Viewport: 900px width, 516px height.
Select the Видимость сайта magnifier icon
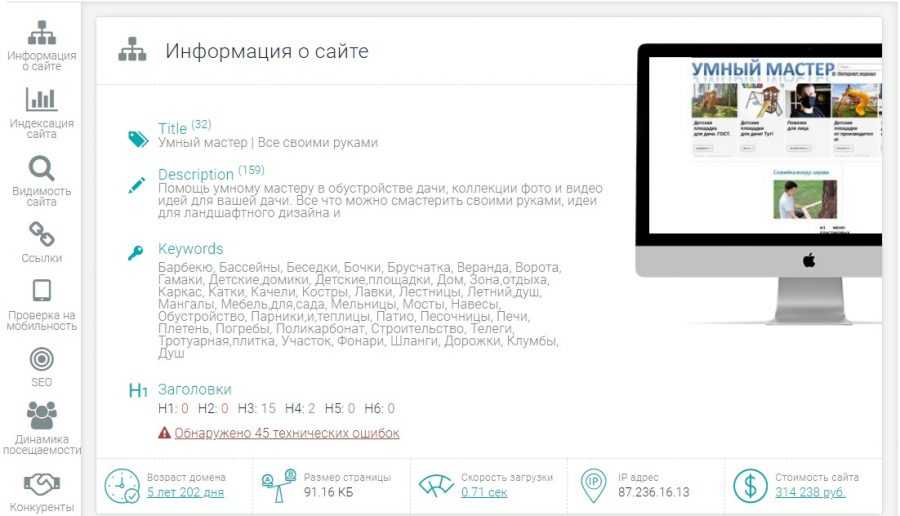point(41,167)
